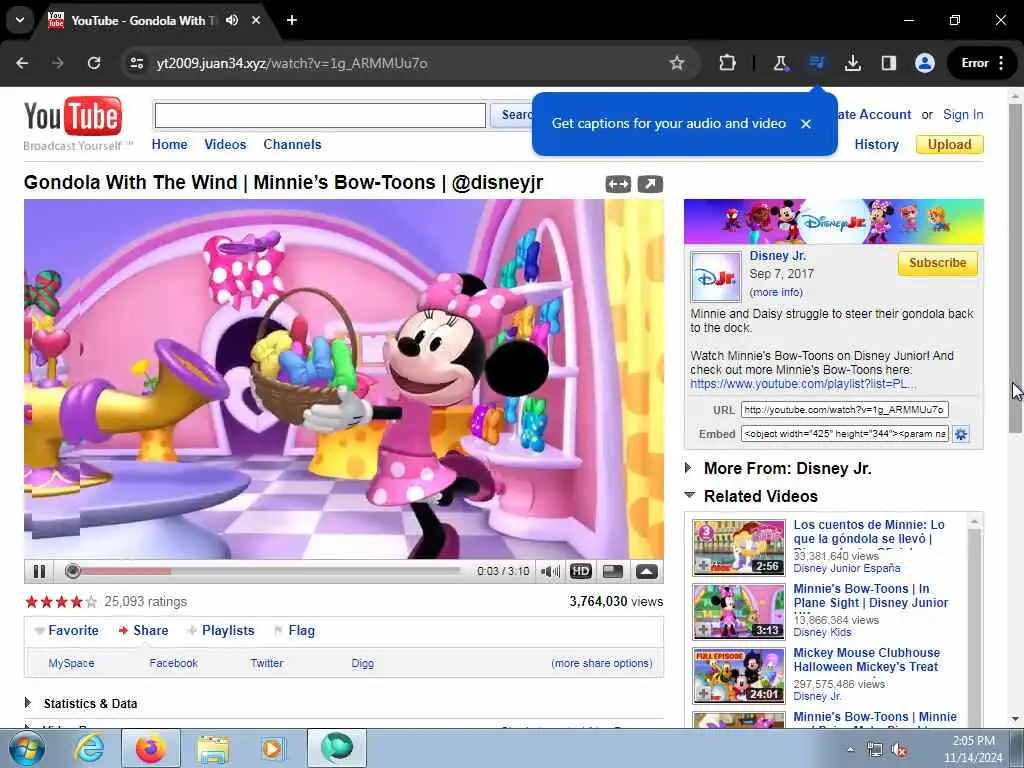The image size is (1024, 768).
Task: Toggle browser side panel icon
Action: (x=888, y=63)
